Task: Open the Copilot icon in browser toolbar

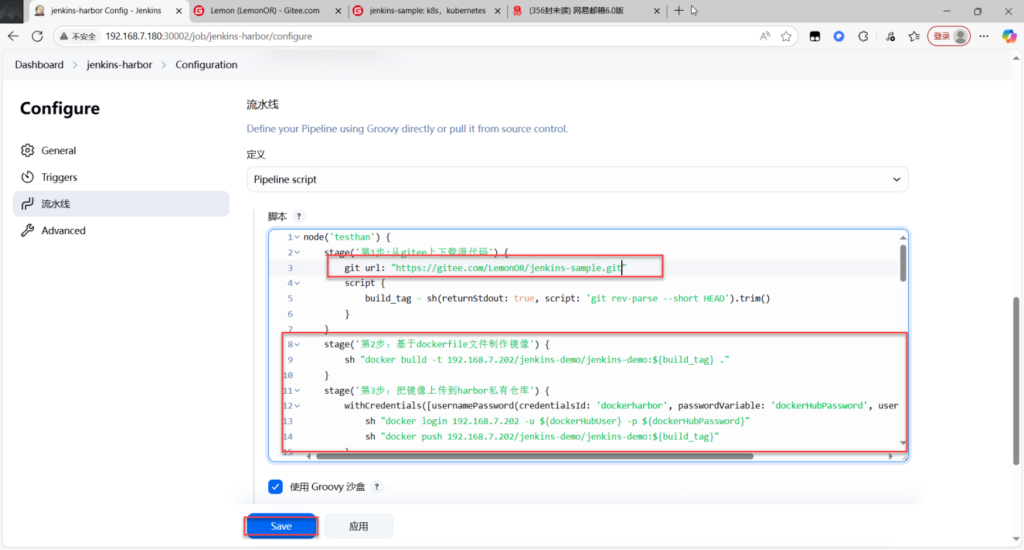Action: click(x=1008, y=36)
